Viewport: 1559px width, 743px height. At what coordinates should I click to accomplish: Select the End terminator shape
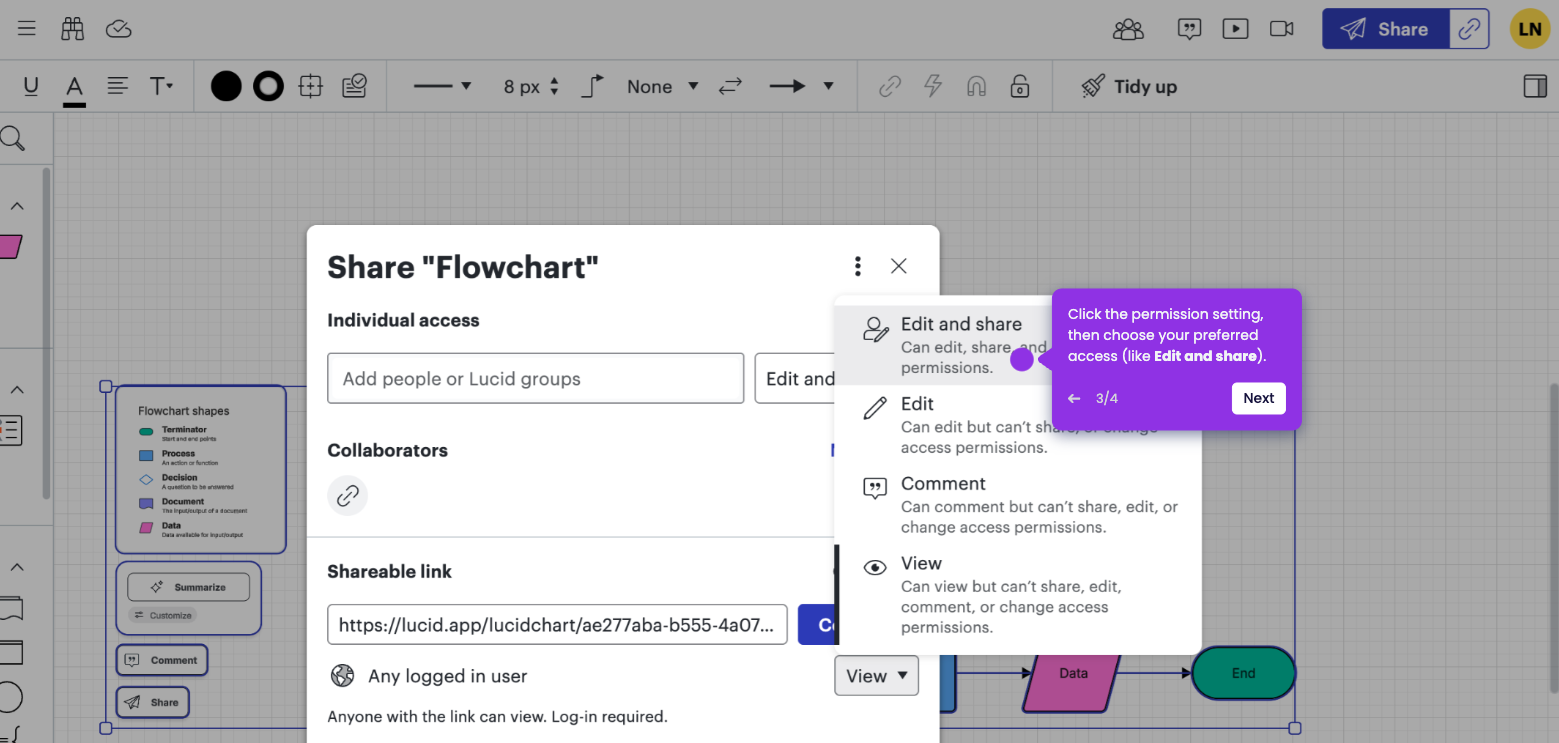(x=1243, y=673)
